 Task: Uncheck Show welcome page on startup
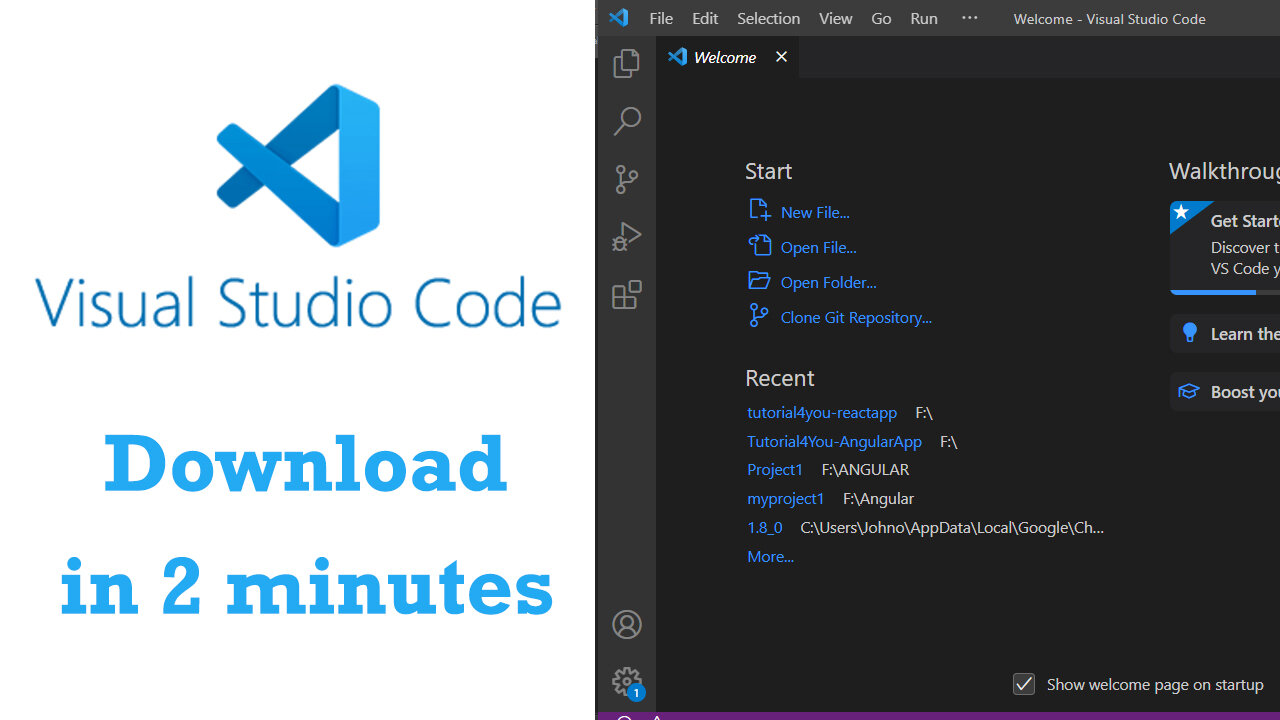coord(1024,684)
